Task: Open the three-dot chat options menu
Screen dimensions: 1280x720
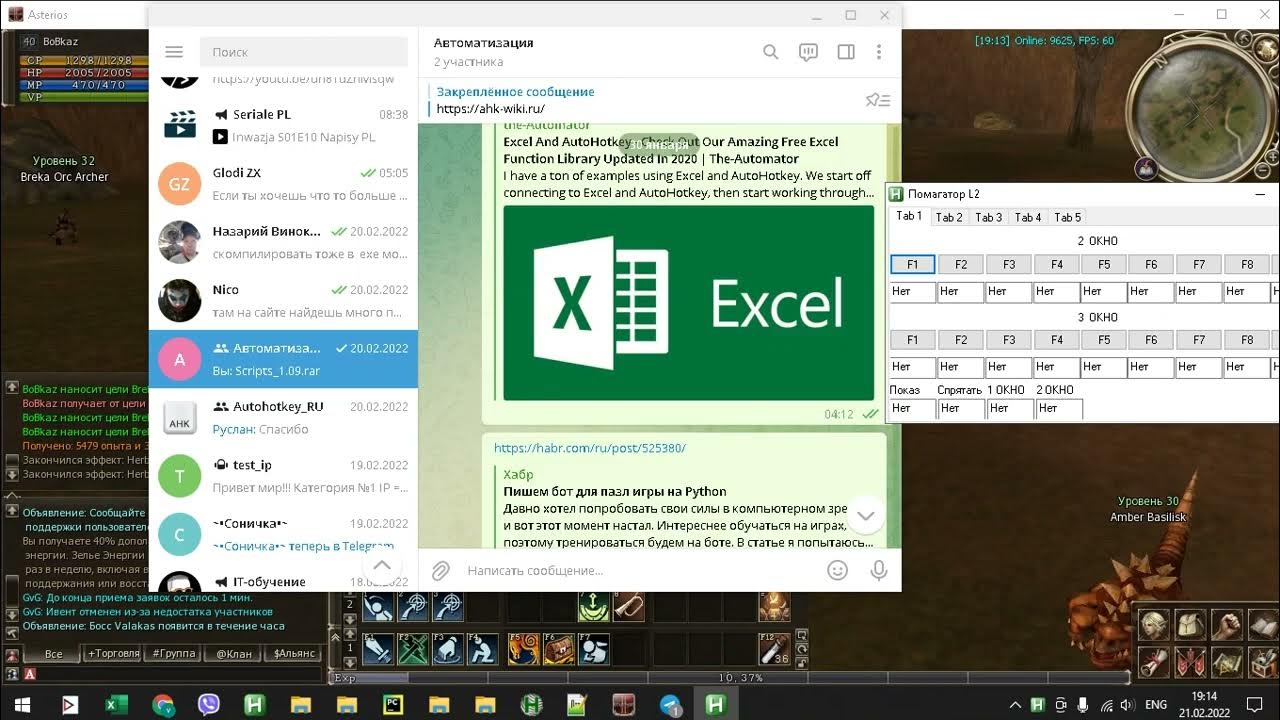Action: (879, 52)
